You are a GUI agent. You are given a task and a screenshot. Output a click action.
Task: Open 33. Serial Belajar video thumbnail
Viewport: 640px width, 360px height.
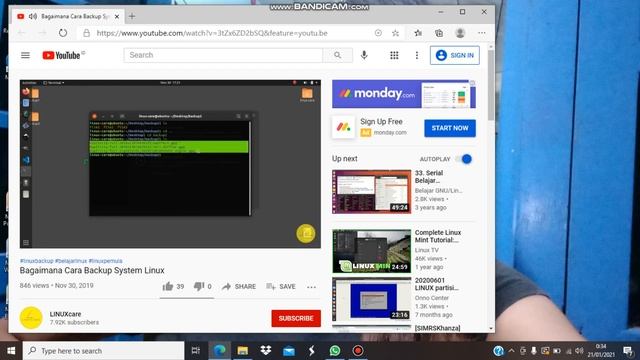click(x=371, y=192)
